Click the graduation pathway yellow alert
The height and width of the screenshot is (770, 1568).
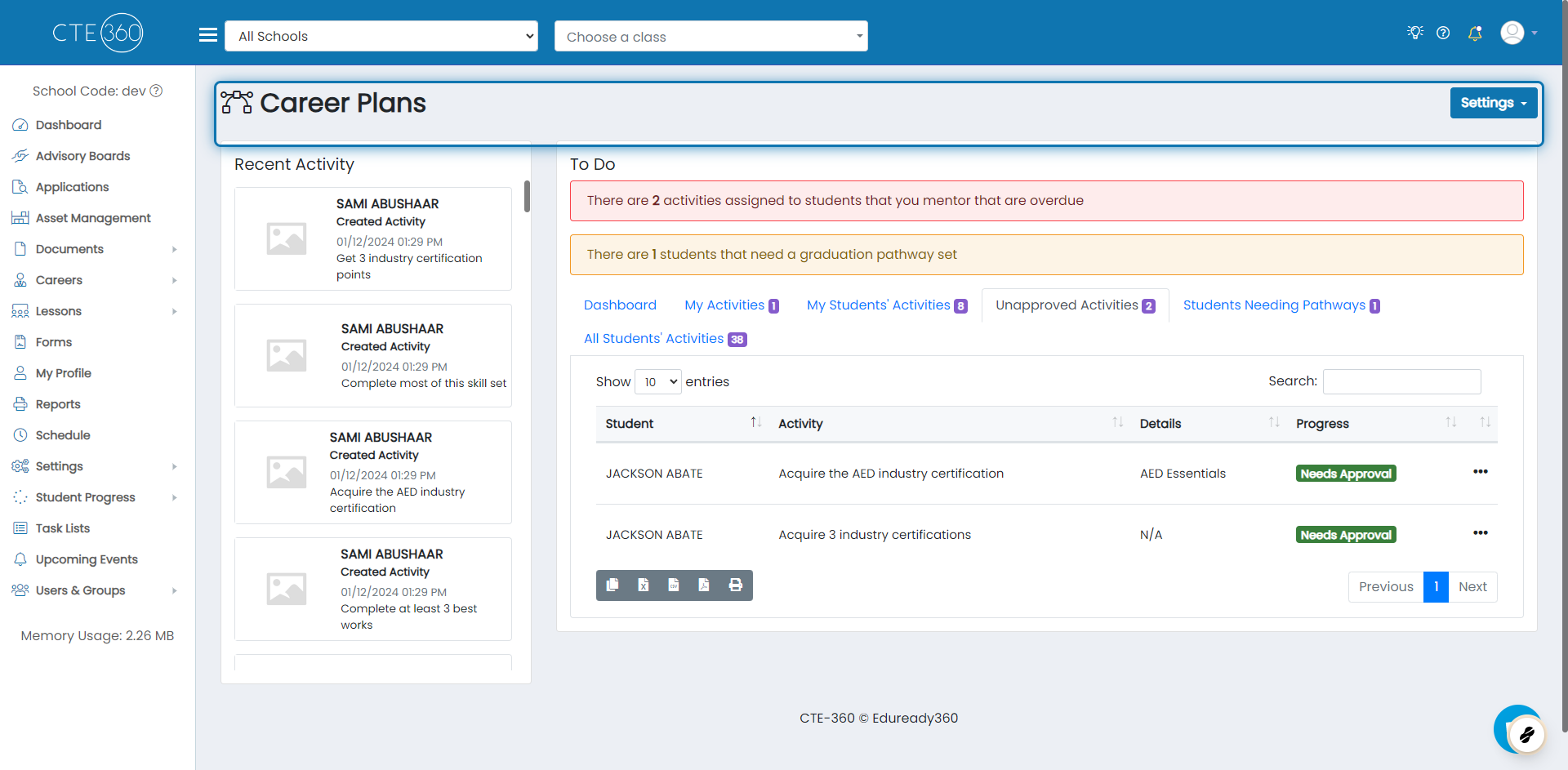(1046, 255)
